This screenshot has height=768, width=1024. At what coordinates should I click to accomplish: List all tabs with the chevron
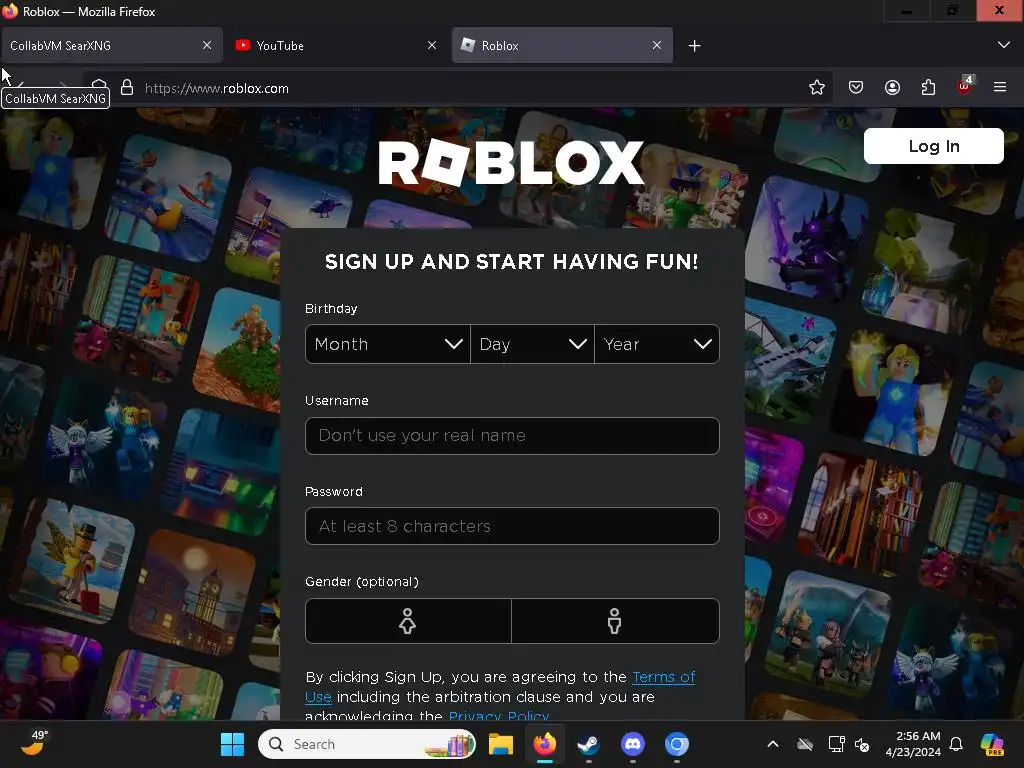tap(1004, 45)
